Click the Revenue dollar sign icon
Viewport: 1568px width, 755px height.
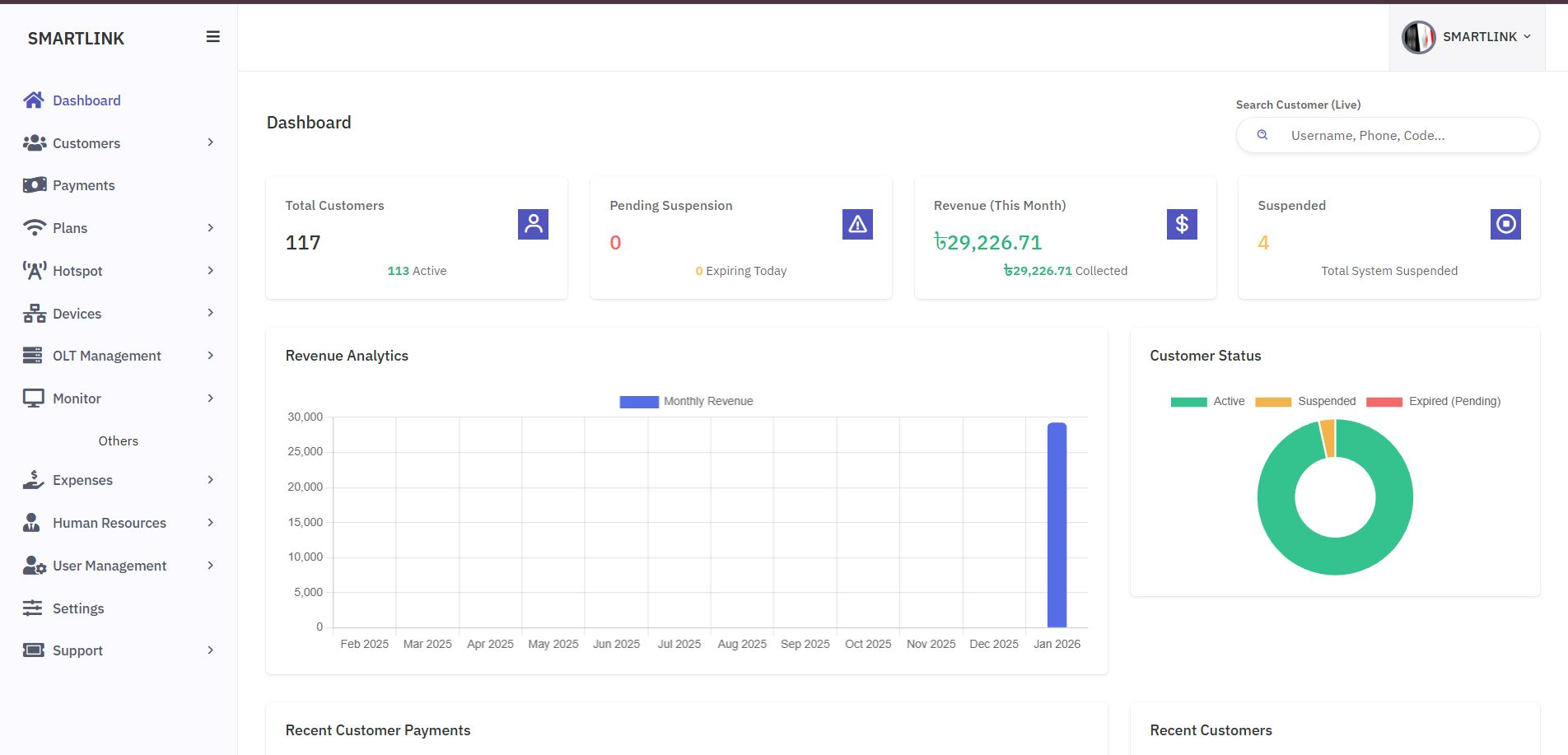(x=1182, y=224)
